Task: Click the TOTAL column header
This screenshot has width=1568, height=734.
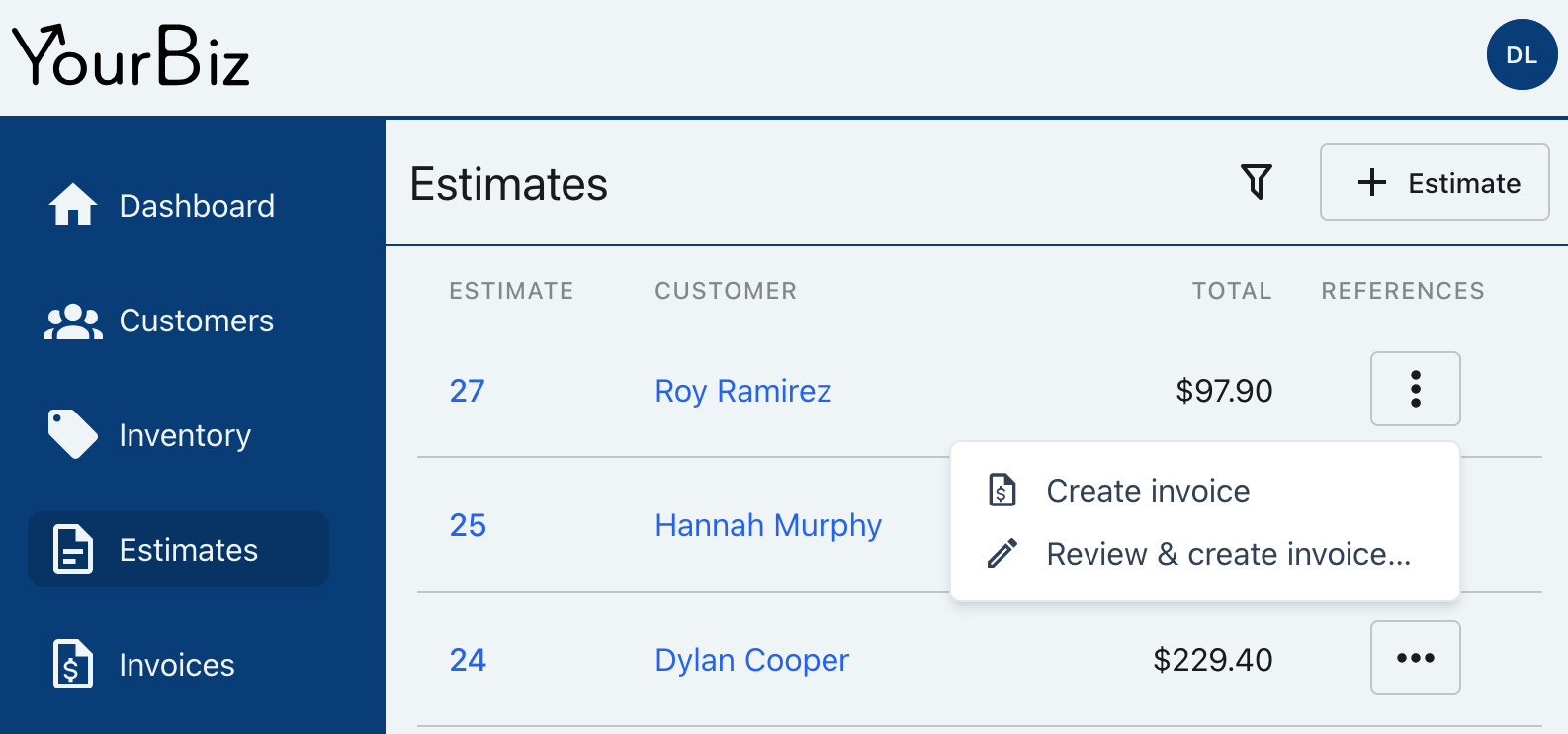Action: (x=1232, y=291)
